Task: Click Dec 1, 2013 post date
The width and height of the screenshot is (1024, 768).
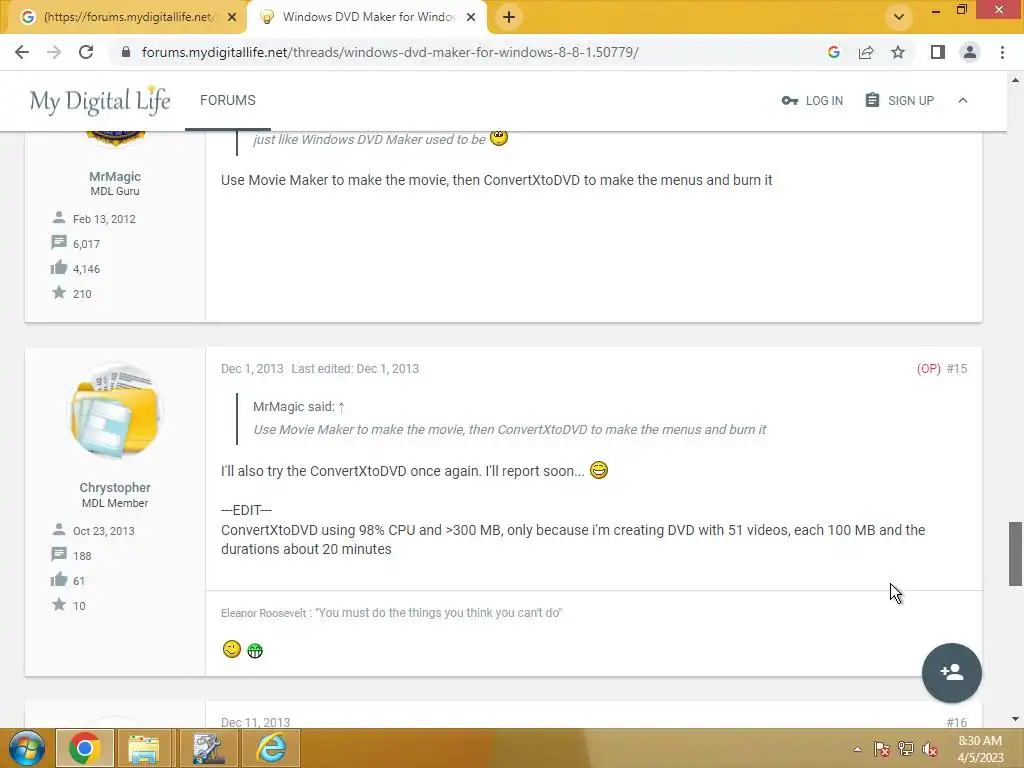Action: pos(252,368)
